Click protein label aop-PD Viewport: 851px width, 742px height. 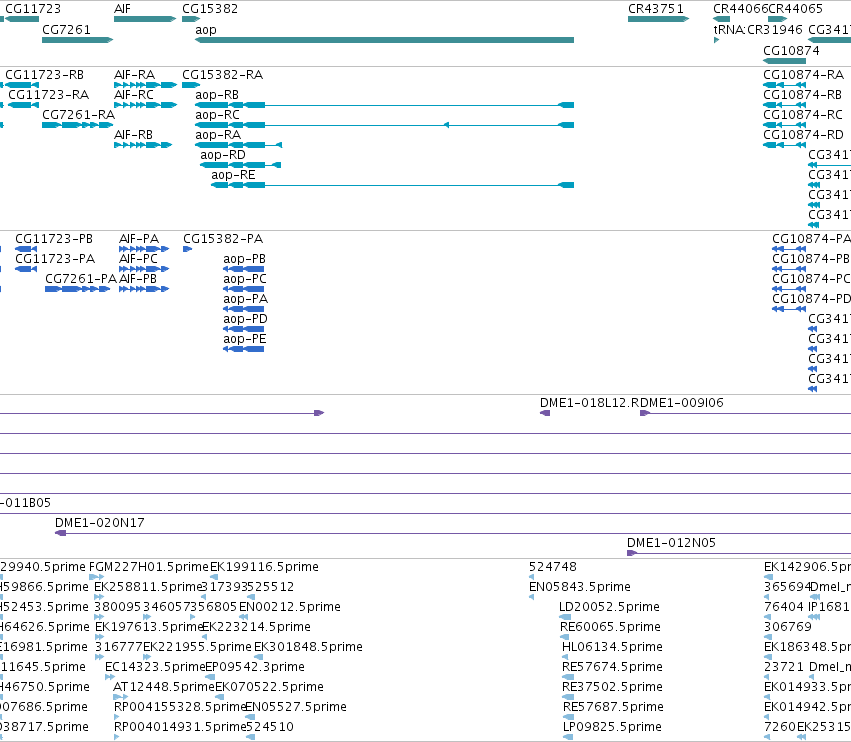[x=245, y=319]
